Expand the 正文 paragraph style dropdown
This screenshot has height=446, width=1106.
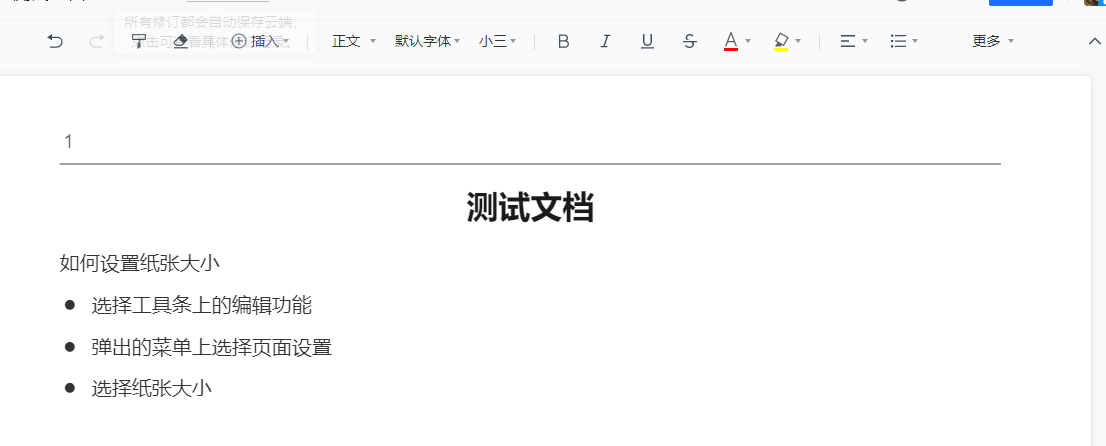pyautogui.click(x=354, y=41)
